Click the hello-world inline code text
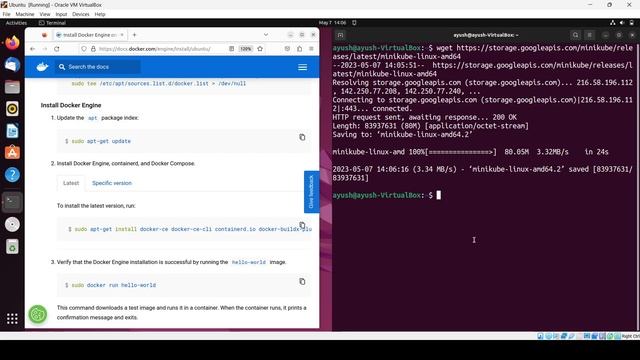Screen dimensions: 640x360 pyautogui.click(x=249, y=262)
